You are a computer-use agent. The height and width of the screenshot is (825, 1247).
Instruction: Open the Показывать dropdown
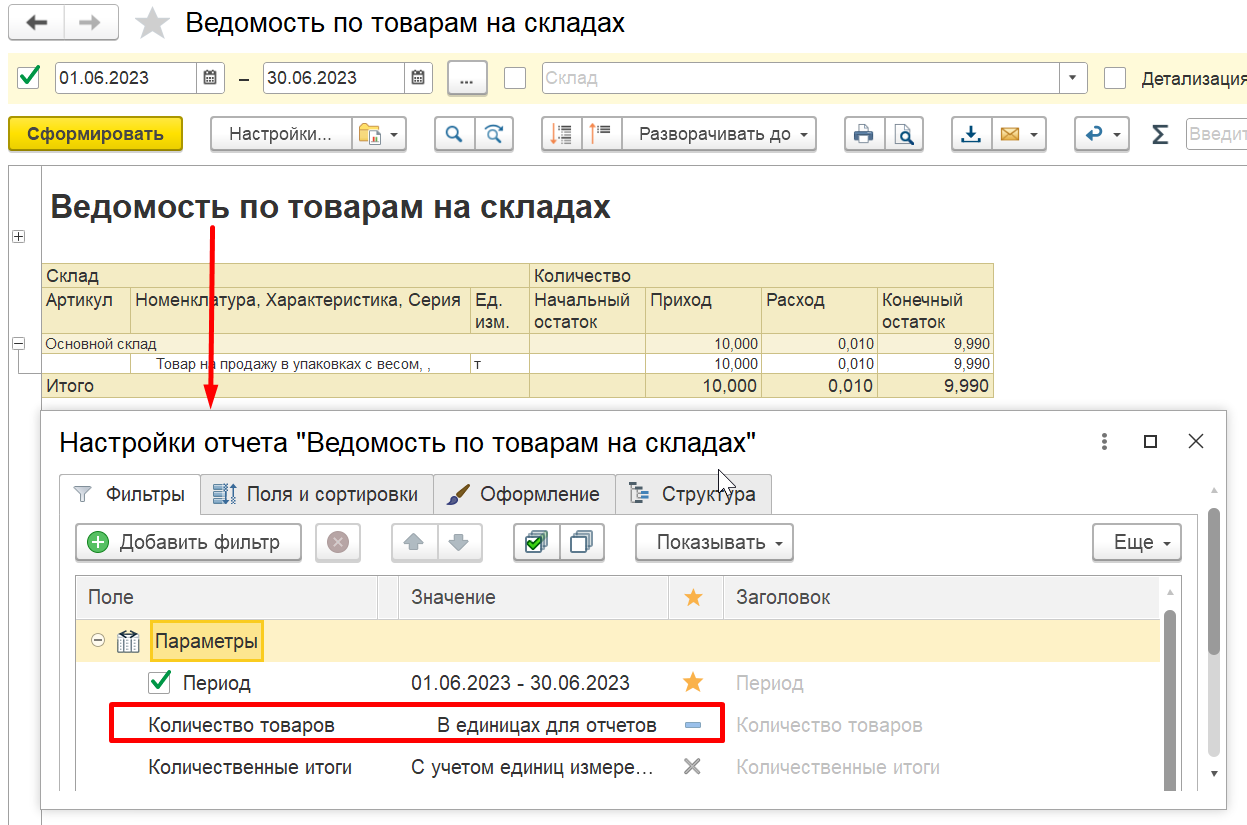coord(714,543)
